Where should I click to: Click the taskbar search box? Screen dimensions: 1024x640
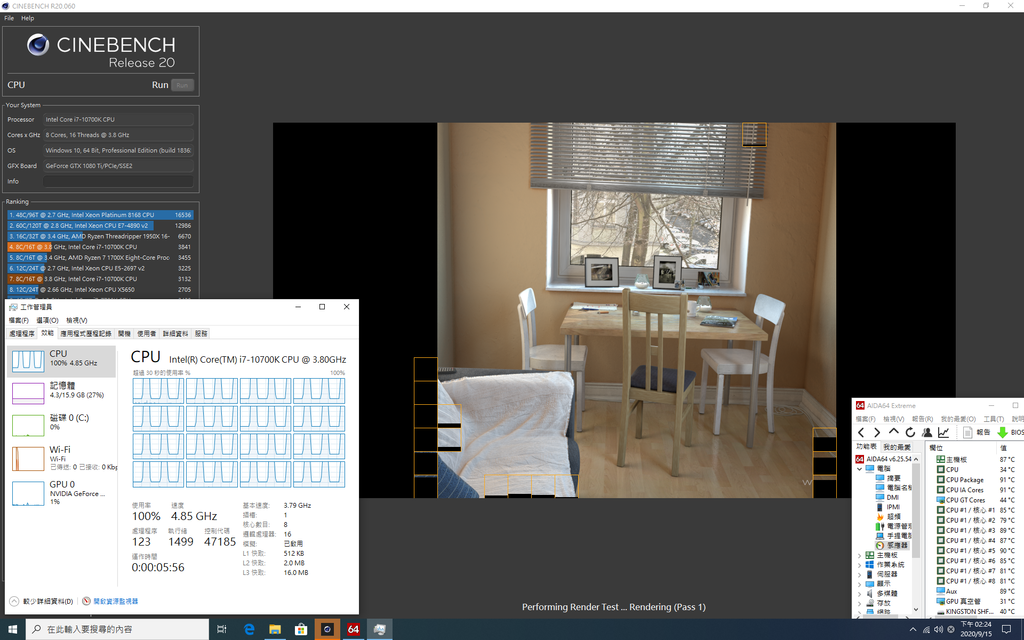[x=118, y=630]
